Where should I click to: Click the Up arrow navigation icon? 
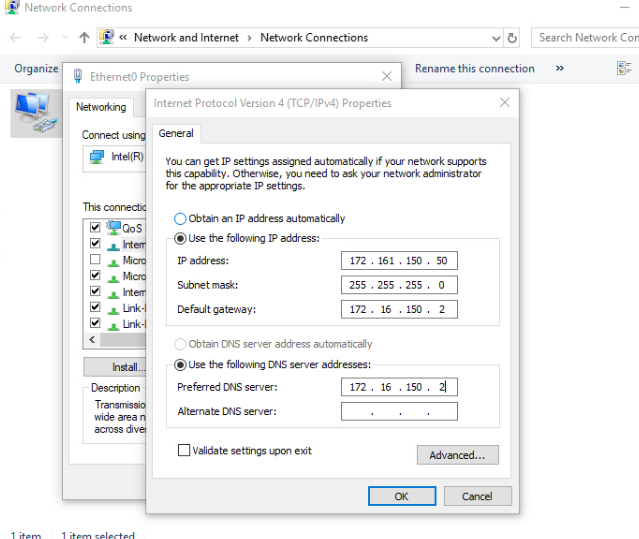point(84,38)
